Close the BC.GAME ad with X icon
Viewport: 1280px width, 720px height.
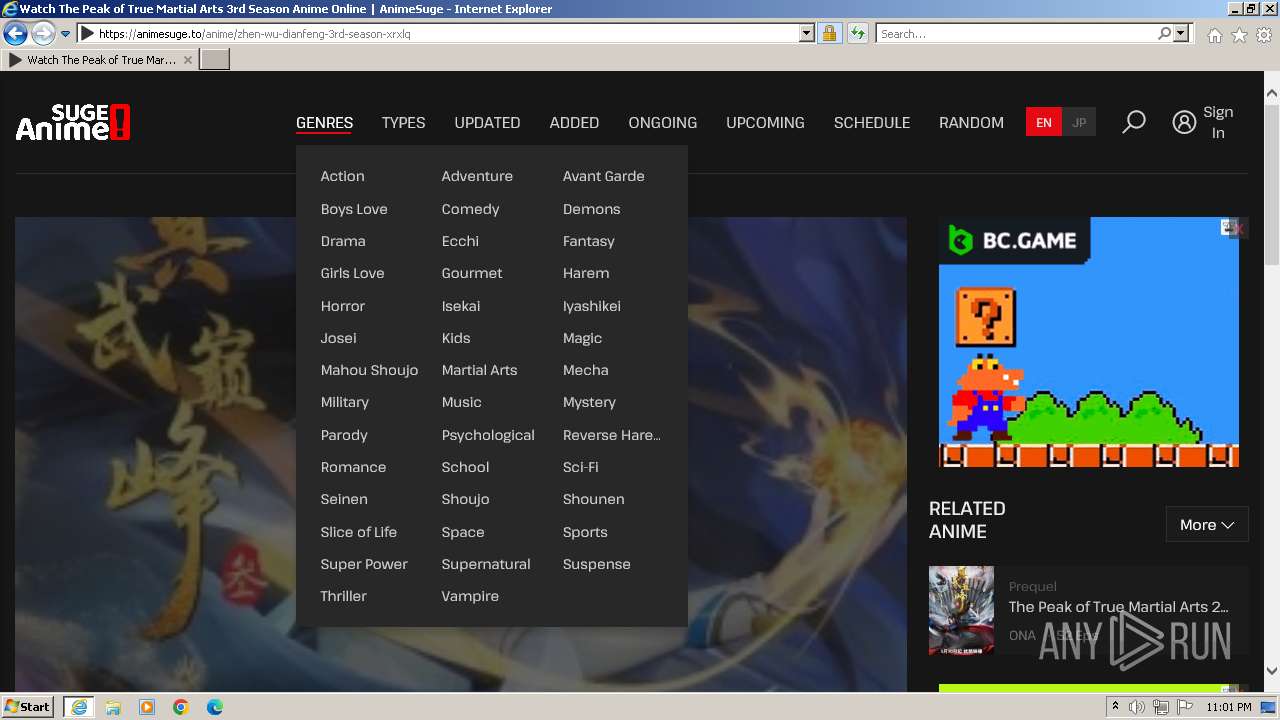tap(1239, 229)
